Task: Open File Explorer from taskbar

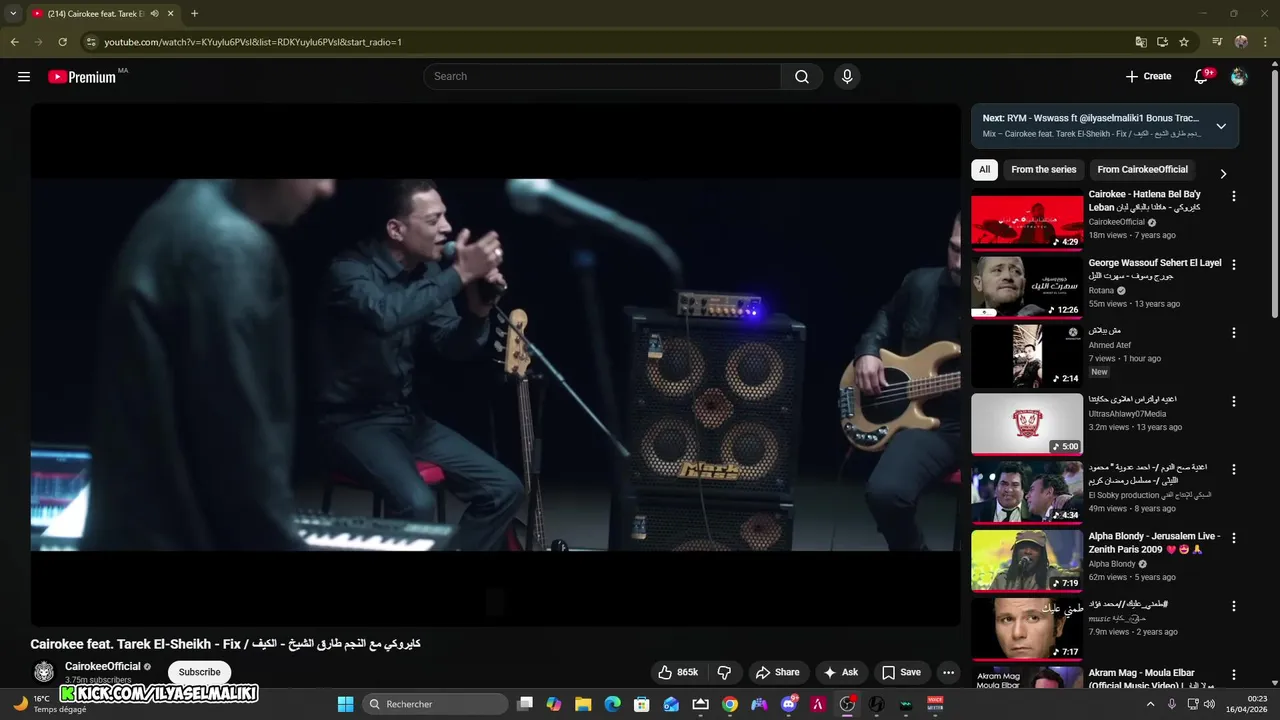Action: [x=583, y=704]
